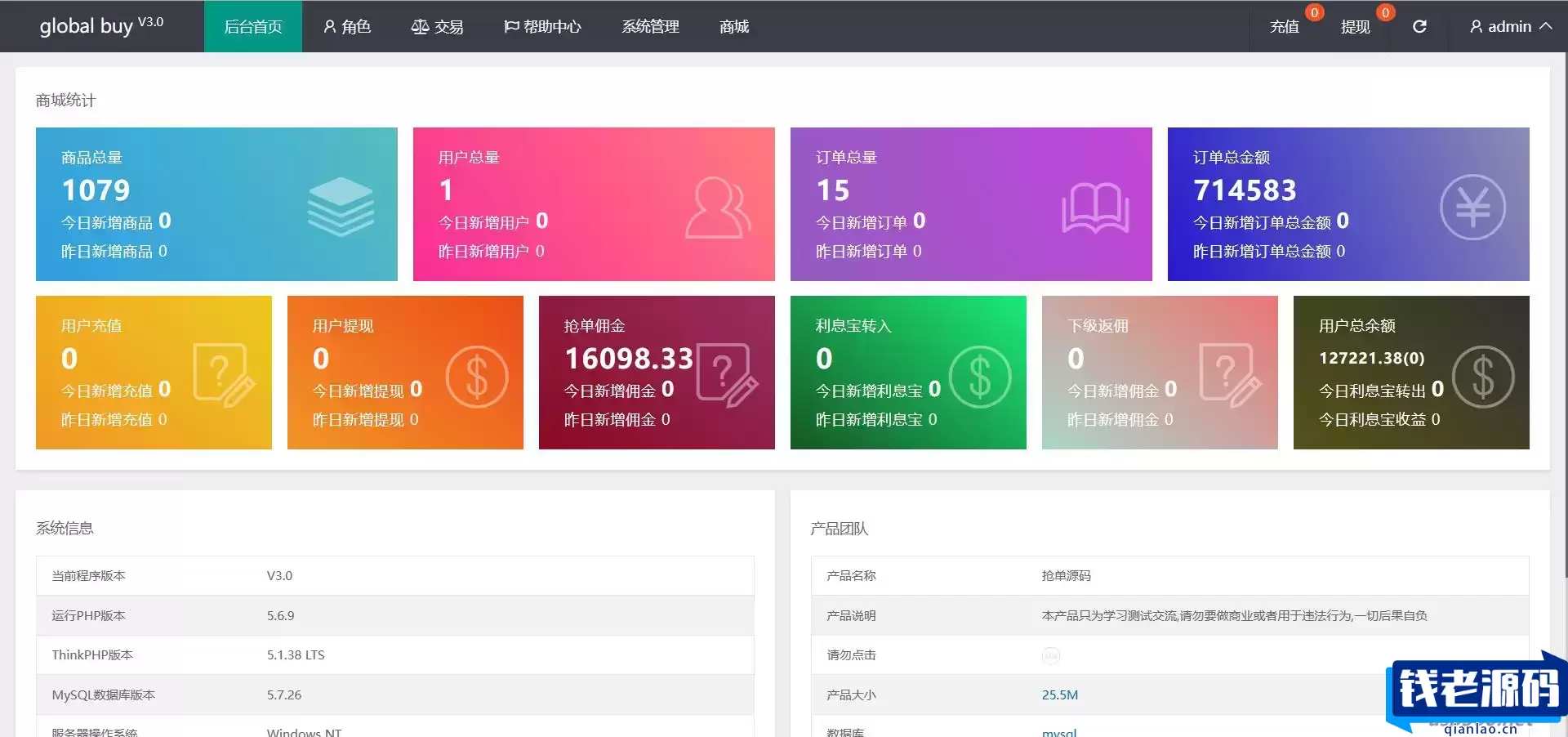Click the dollar icon in 用户提现 card

tap(477, 377)
